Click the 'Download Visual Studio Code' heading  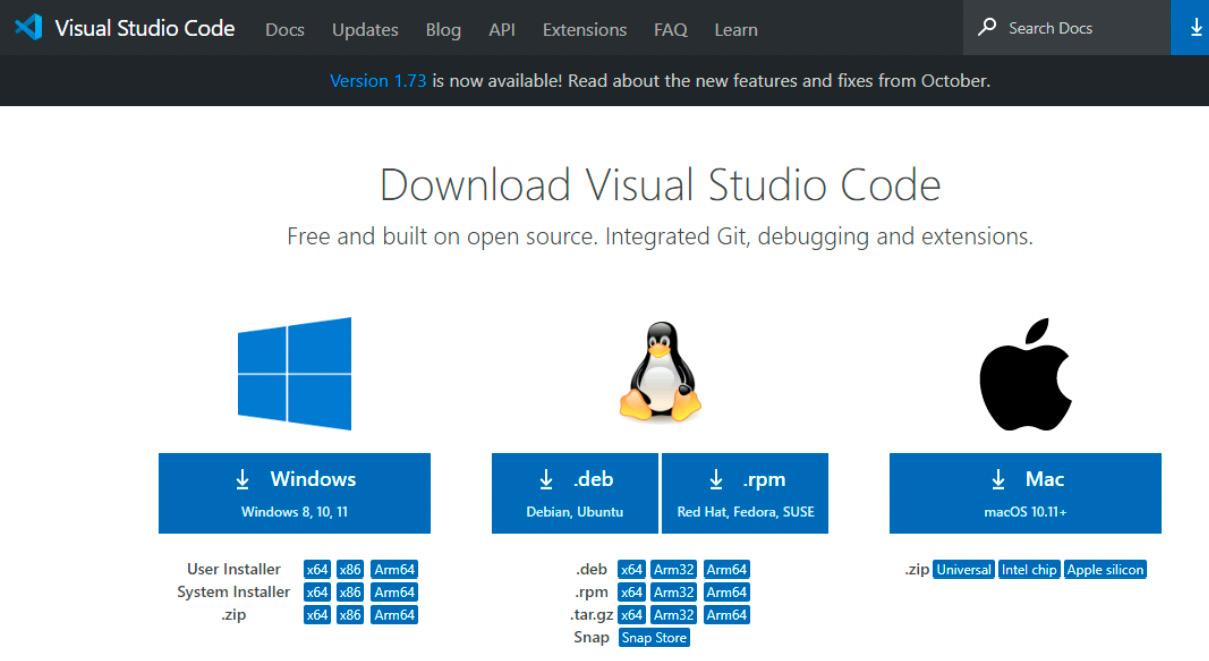(x=660, y=186)
